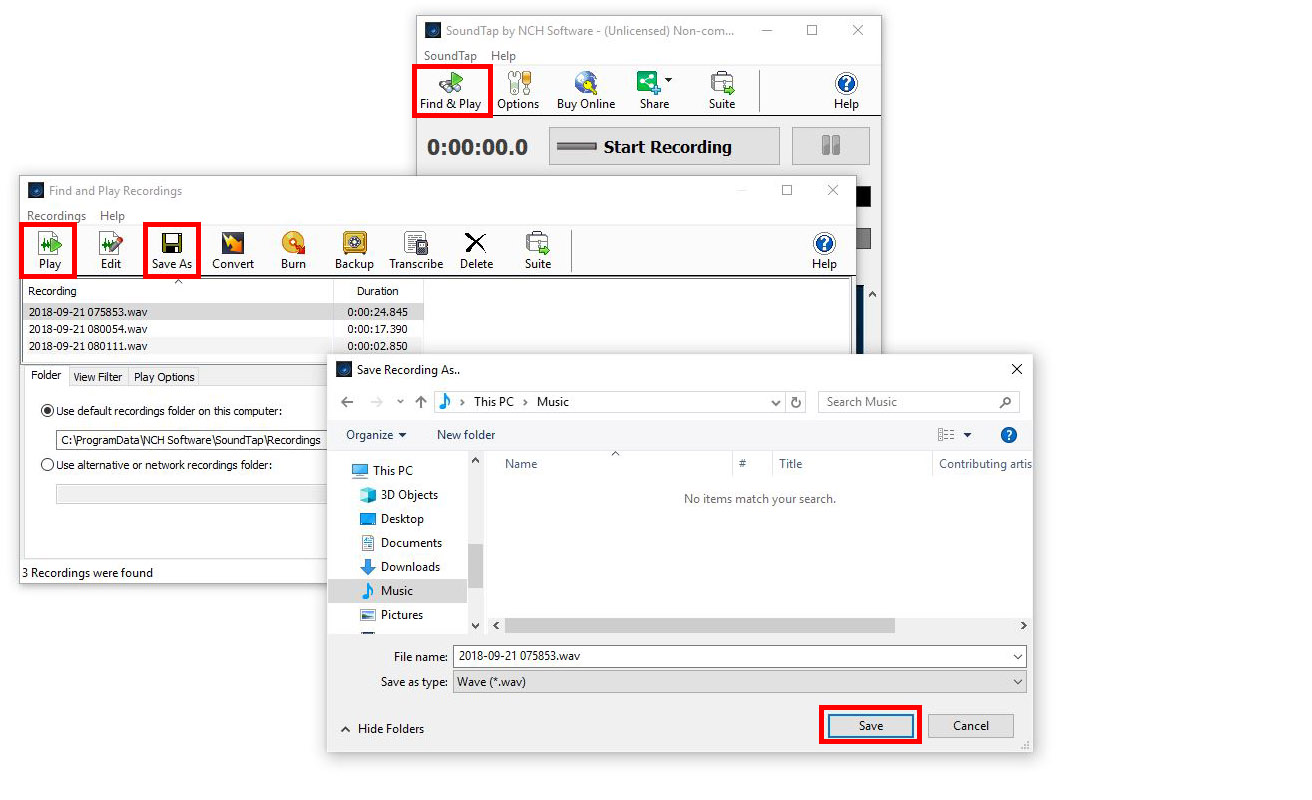Screen dimensions: 1312x800
Task: Cancel the Save Recording dialog
Action: [970, 725]
